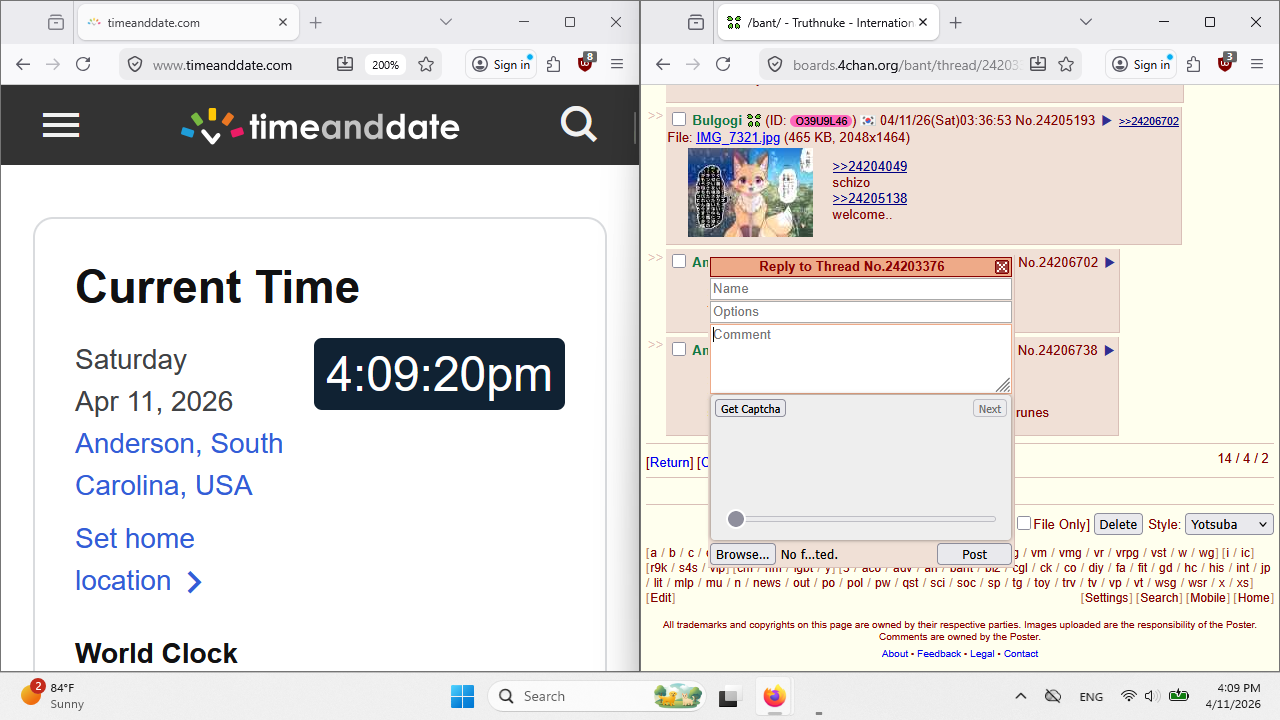Open Bulgogi's fox image thumbnail
Image resolution: width=1280 pixels, height=720 pixels.
[750, 192]
